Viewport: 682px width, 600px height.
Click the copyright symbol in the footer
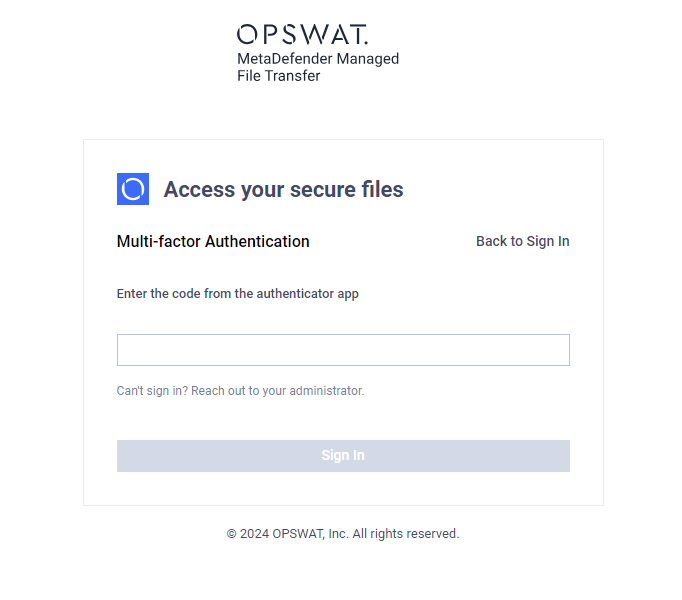[x=231, y=534]
